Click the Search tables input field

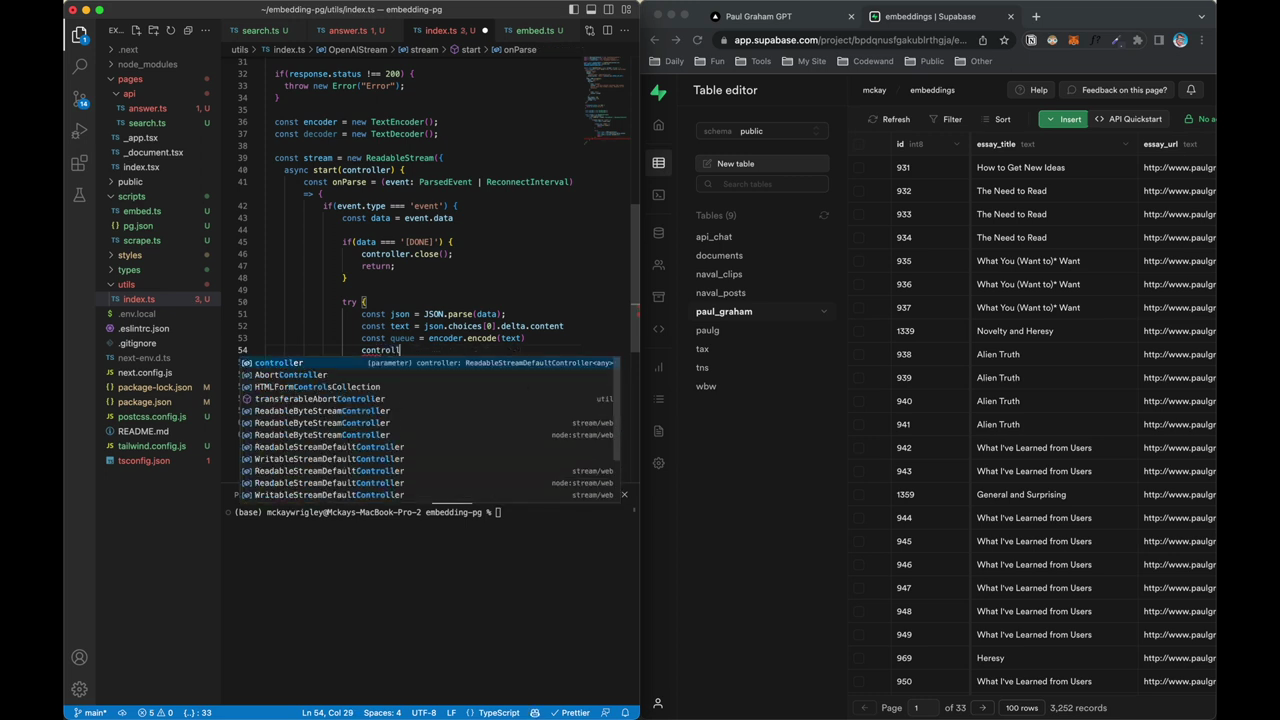(x=762, y=184)
